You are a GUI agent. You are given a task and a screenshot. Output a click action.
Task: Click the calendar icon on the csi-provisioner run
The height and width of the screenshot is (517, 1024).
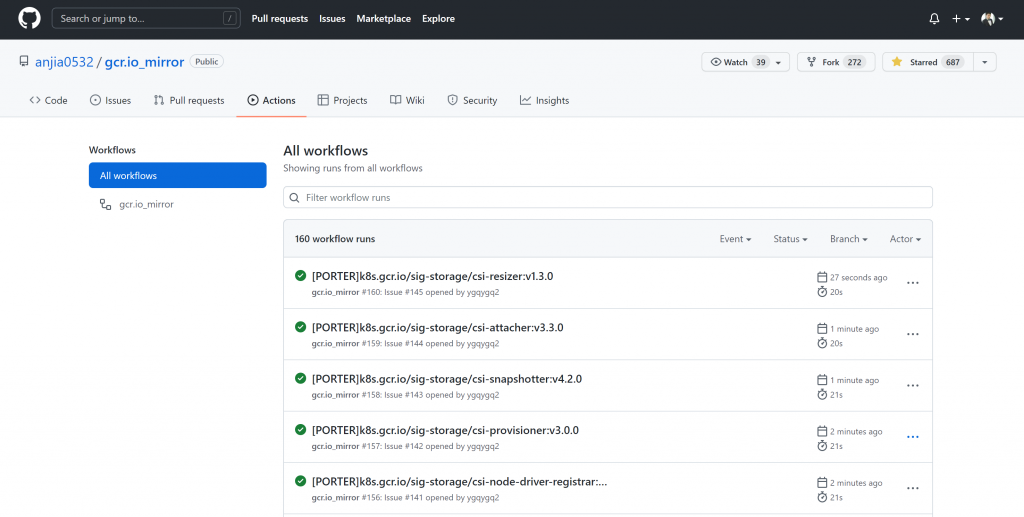point(822,431)
